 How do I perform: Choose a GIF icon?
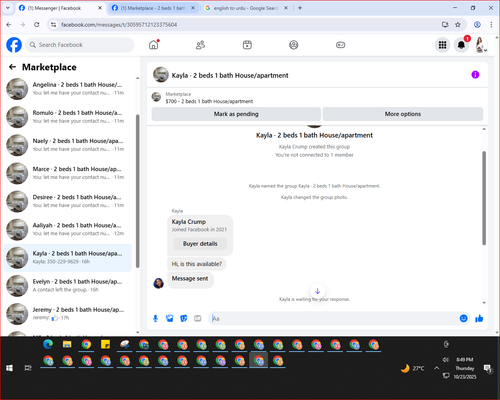198,319
